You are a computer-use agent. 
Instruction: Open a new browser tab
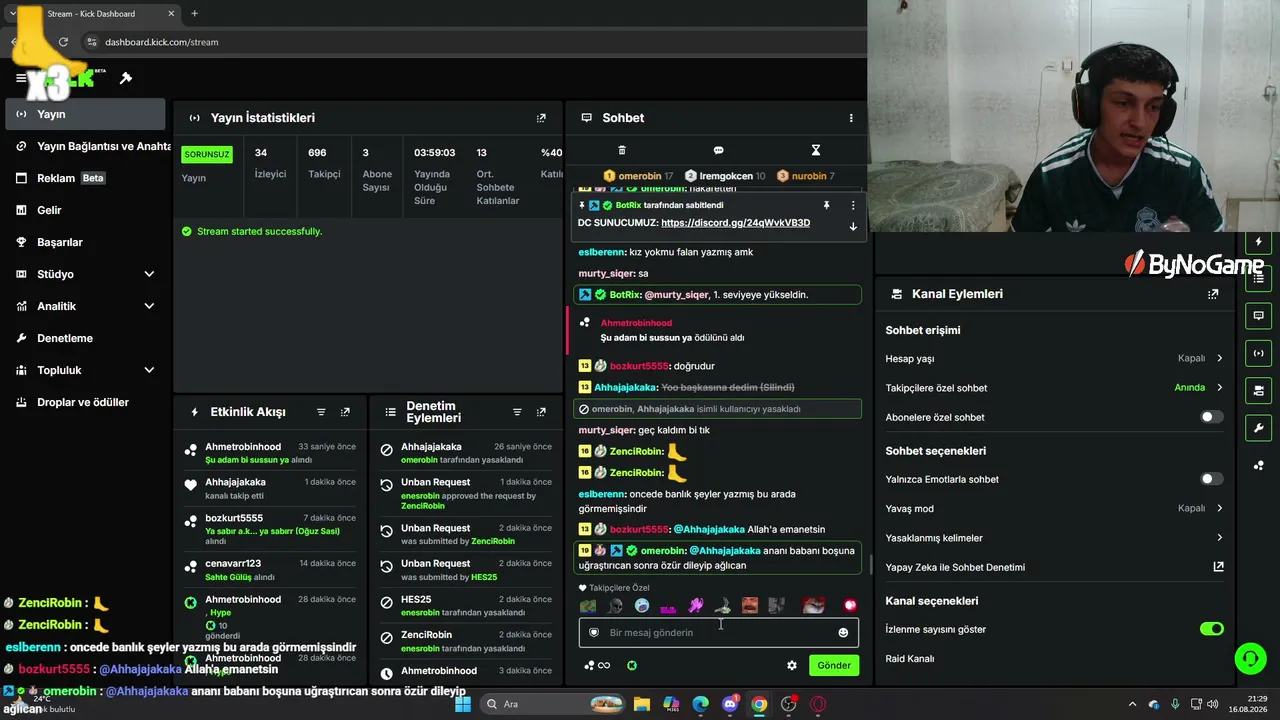(194, 14)
